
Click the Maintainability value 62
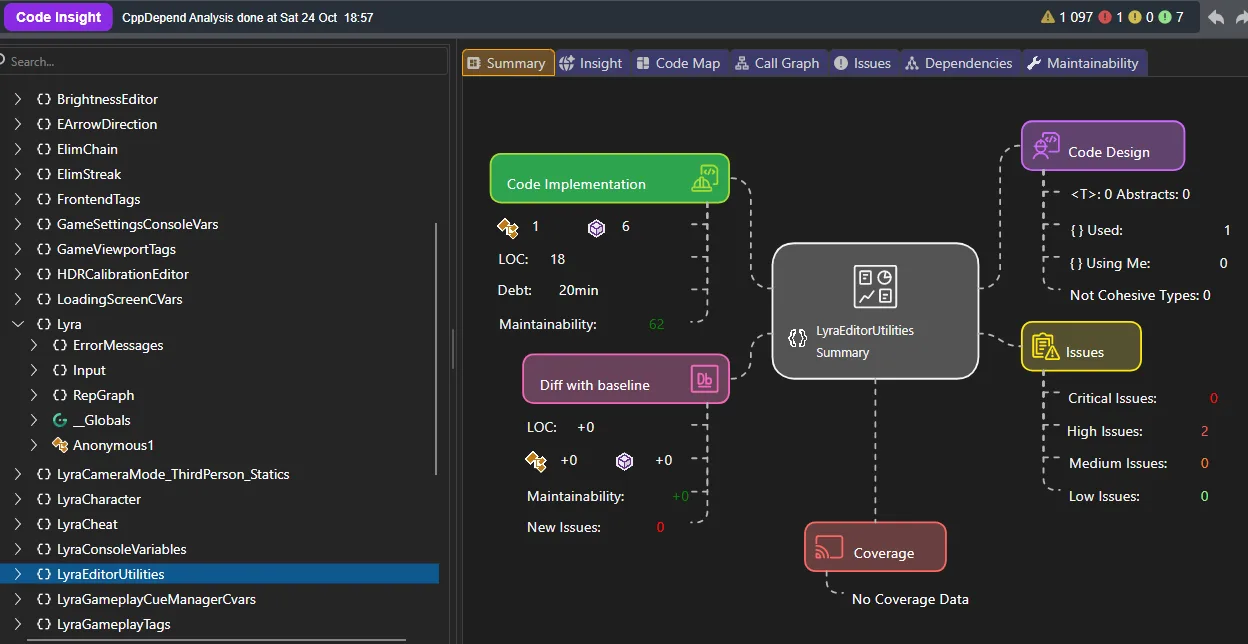point(656,324)
